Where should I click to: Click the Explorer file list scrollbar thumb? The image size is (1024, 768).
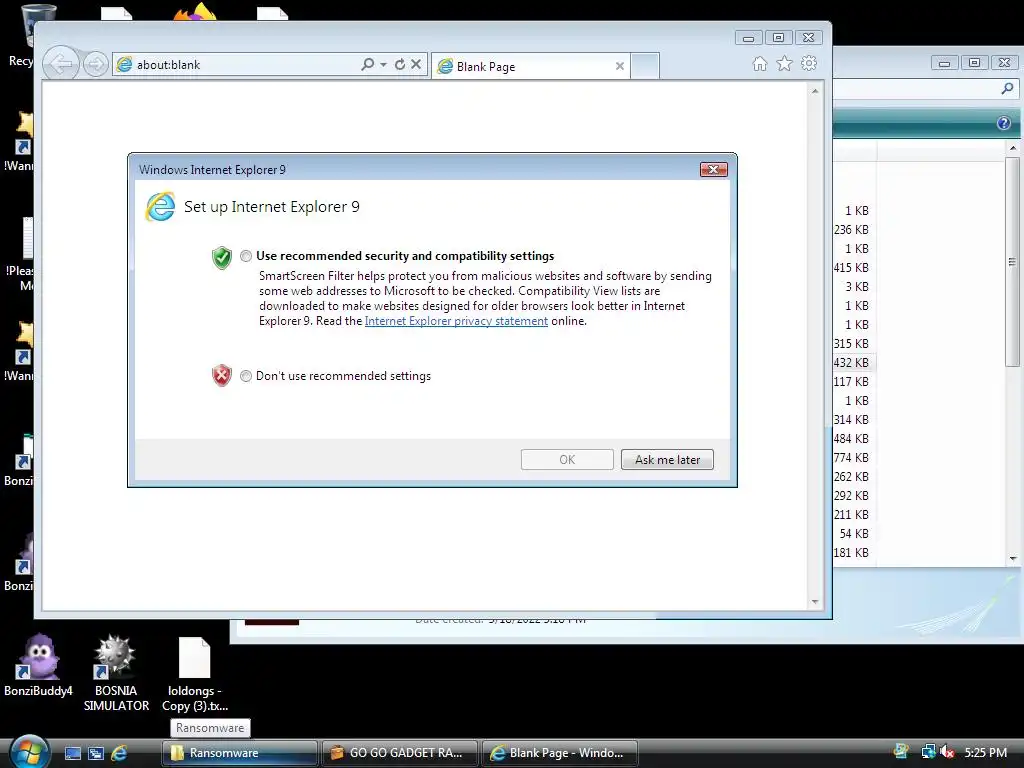tap(1012, 261)
